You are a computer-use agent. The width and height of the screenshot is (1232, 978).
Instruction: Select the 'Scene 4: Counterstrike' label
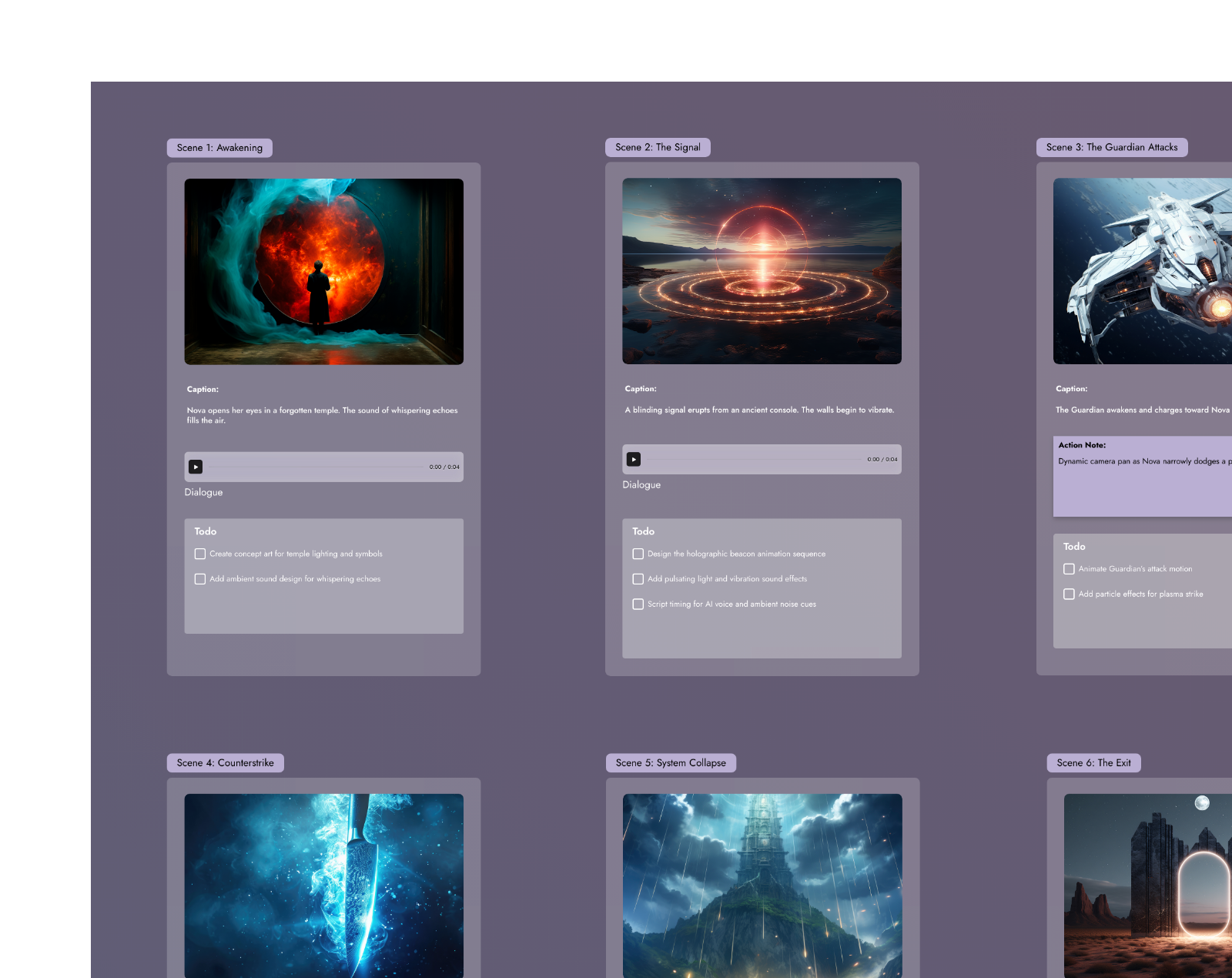pos(225,763)
